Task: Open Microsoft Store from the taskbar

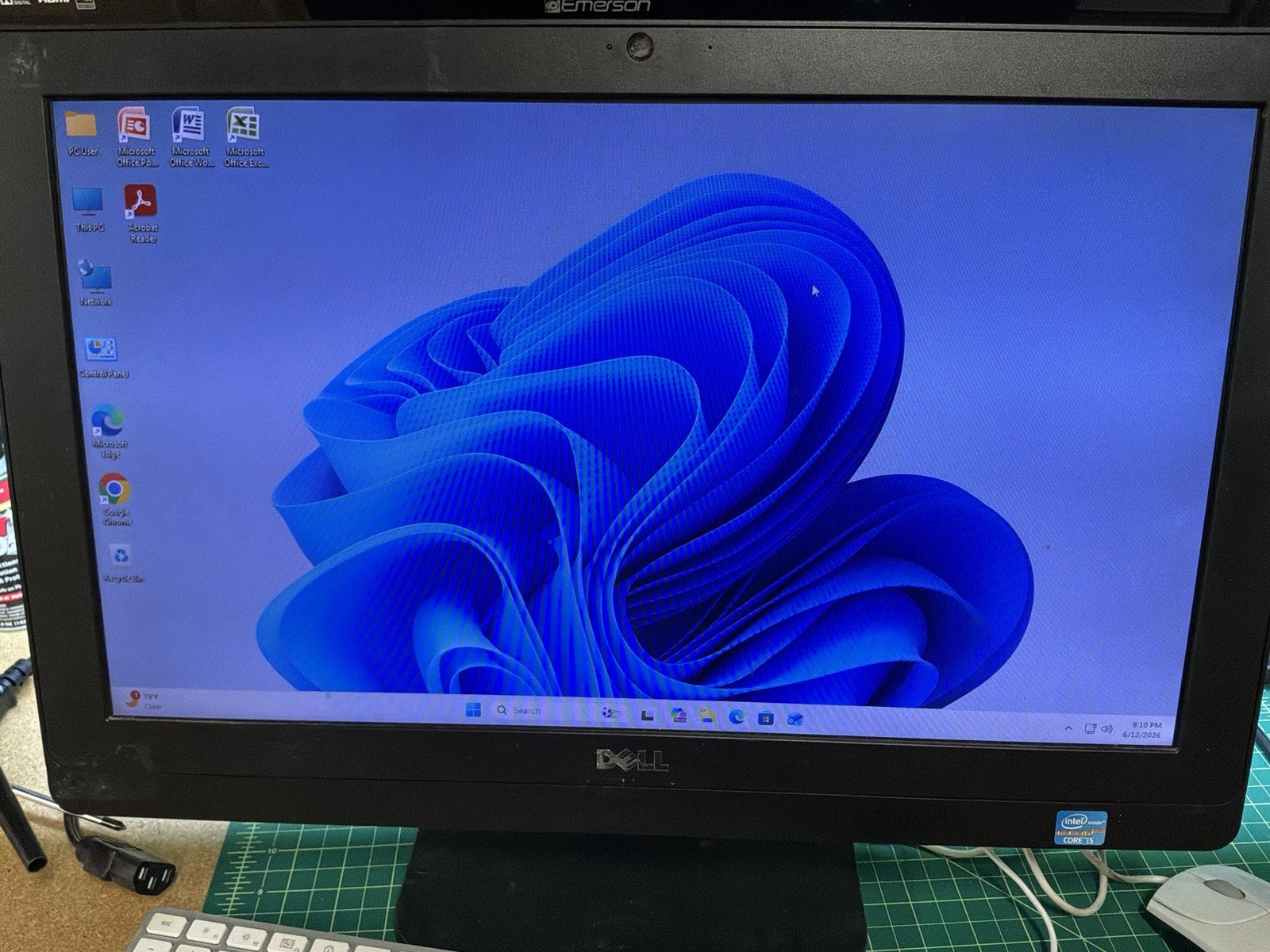Action: click(x=766, y=718)
